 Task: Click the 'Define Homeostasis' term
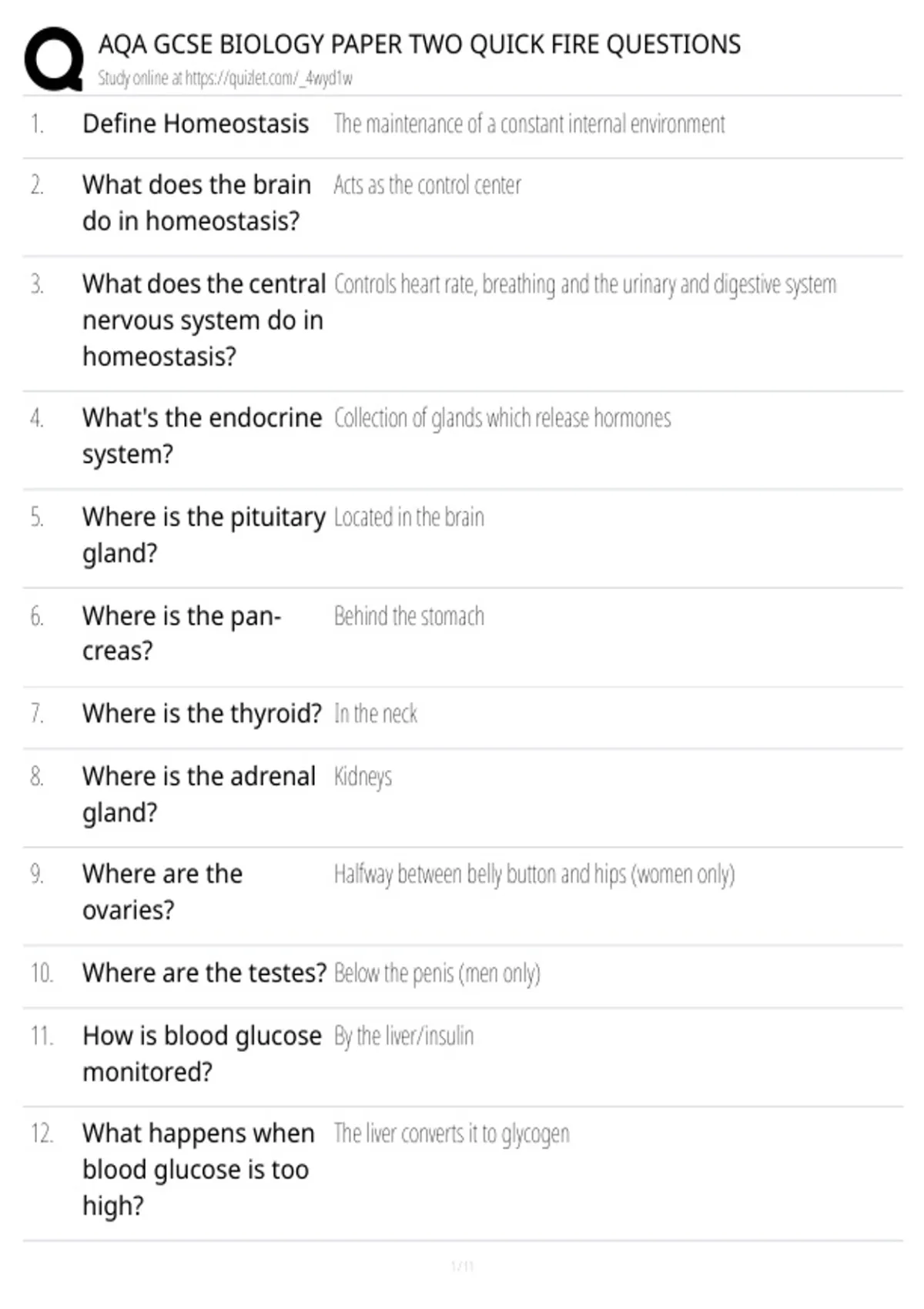[196, 123]
